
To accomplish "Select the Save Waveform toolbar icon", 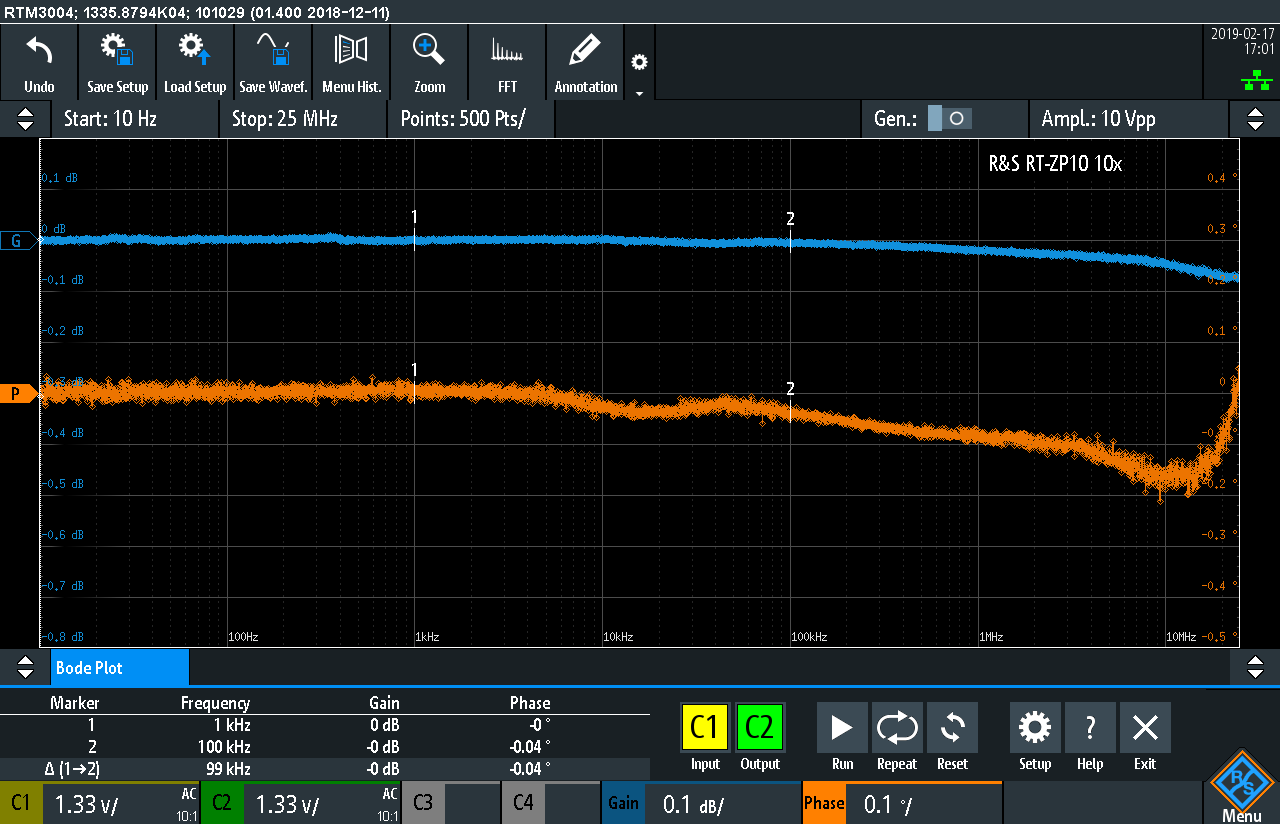I will click(x=273, y=62).
